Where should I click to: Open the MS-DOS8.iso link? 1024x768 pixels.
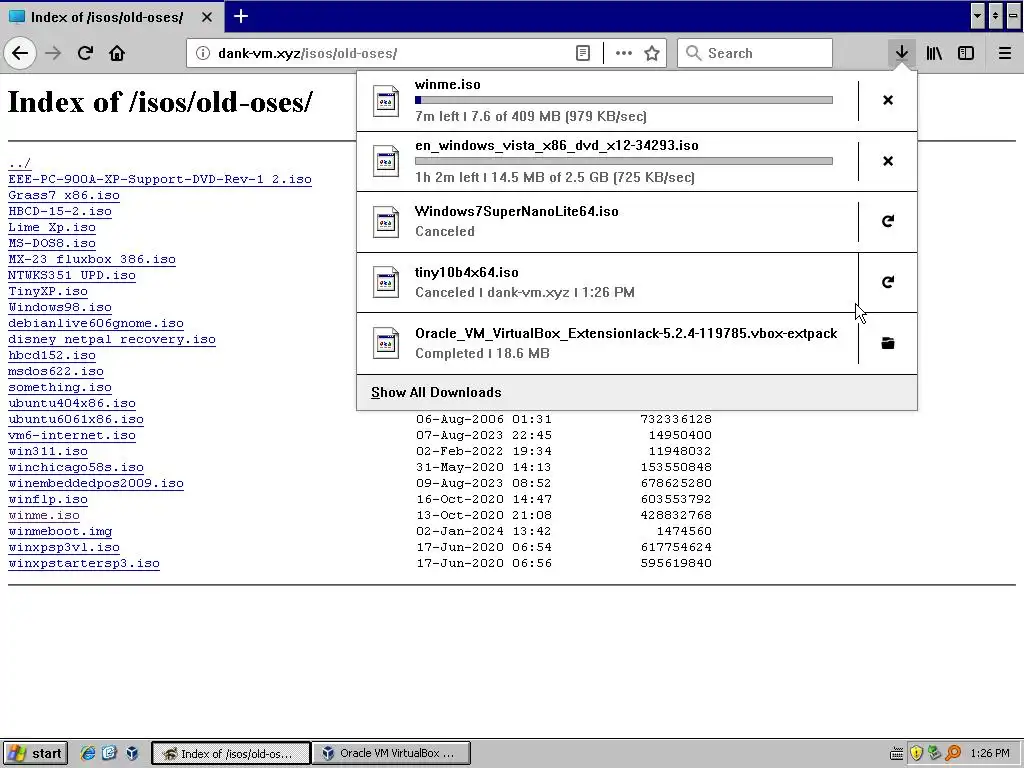tap(52, 243)
